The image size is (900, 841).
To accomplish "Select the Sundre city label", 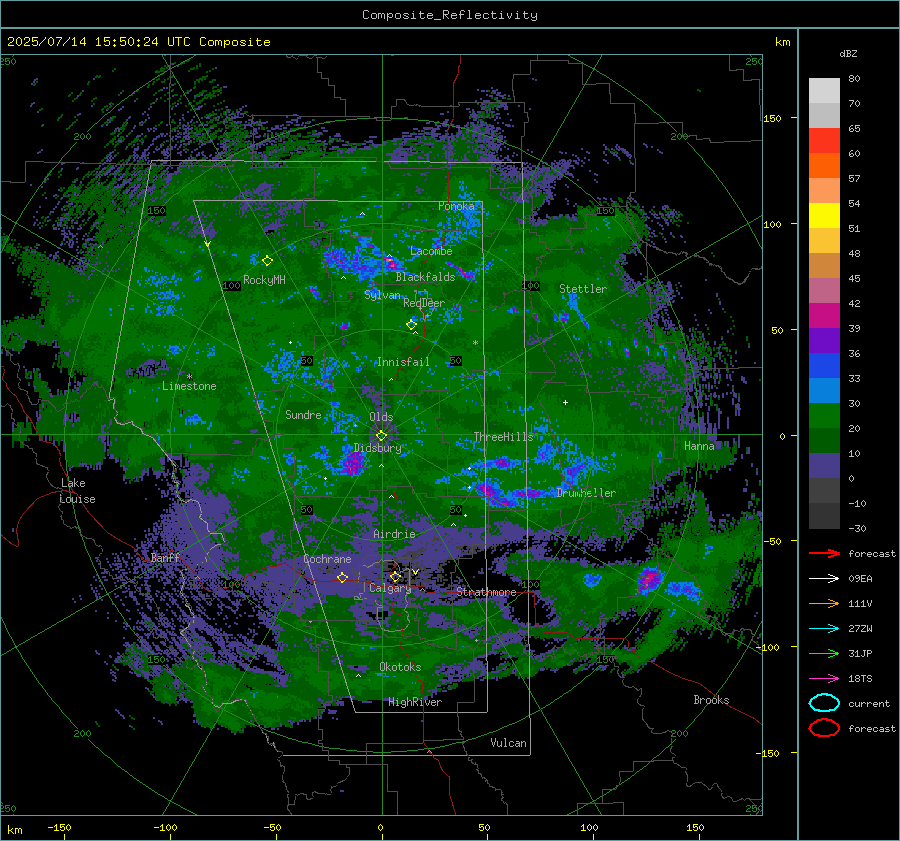I will click(303, 414).
